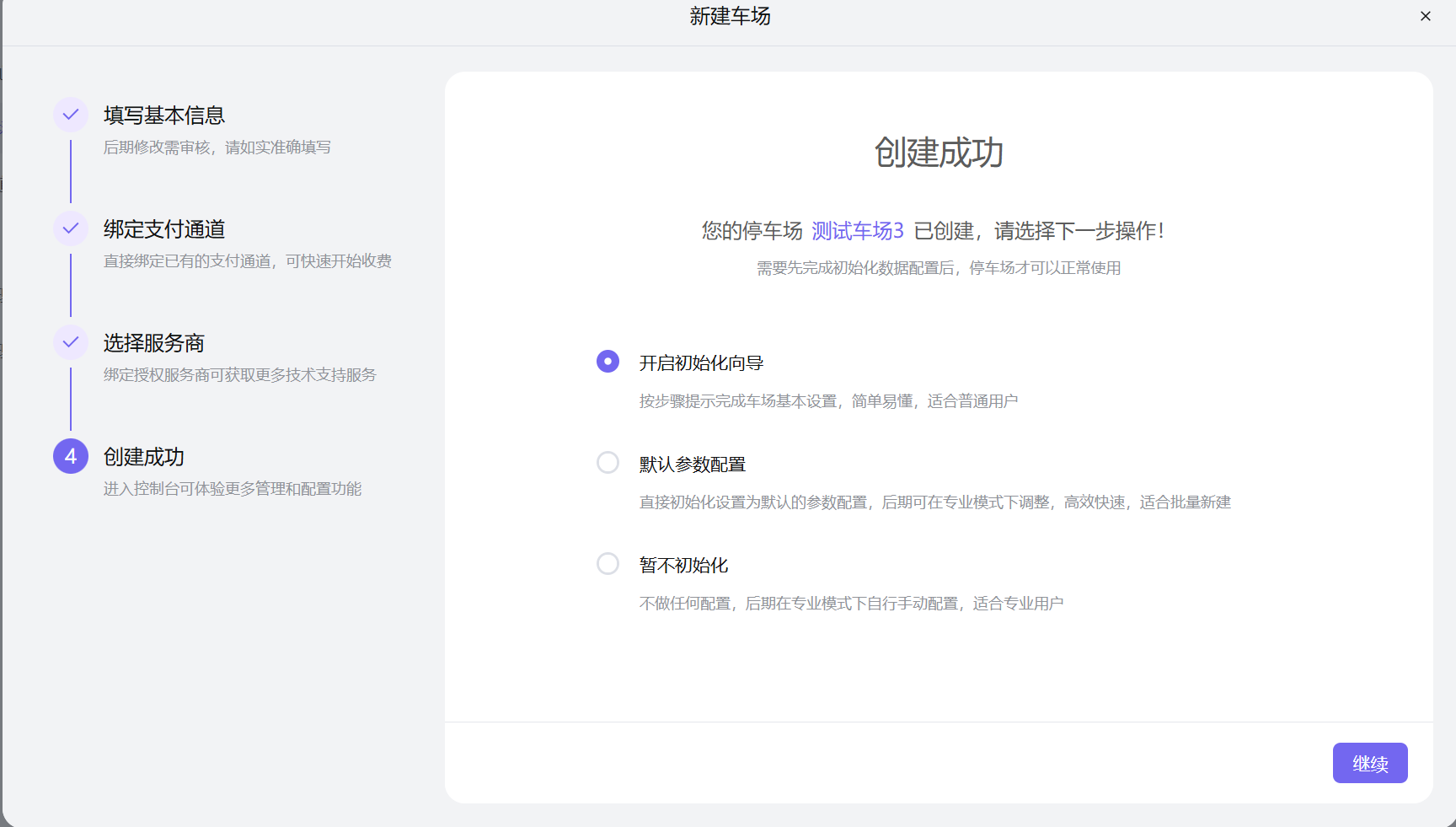This screenshot has width=1456, height=827.
Task: Choose the 默认参数配置 option
Action: coord(608,462)
